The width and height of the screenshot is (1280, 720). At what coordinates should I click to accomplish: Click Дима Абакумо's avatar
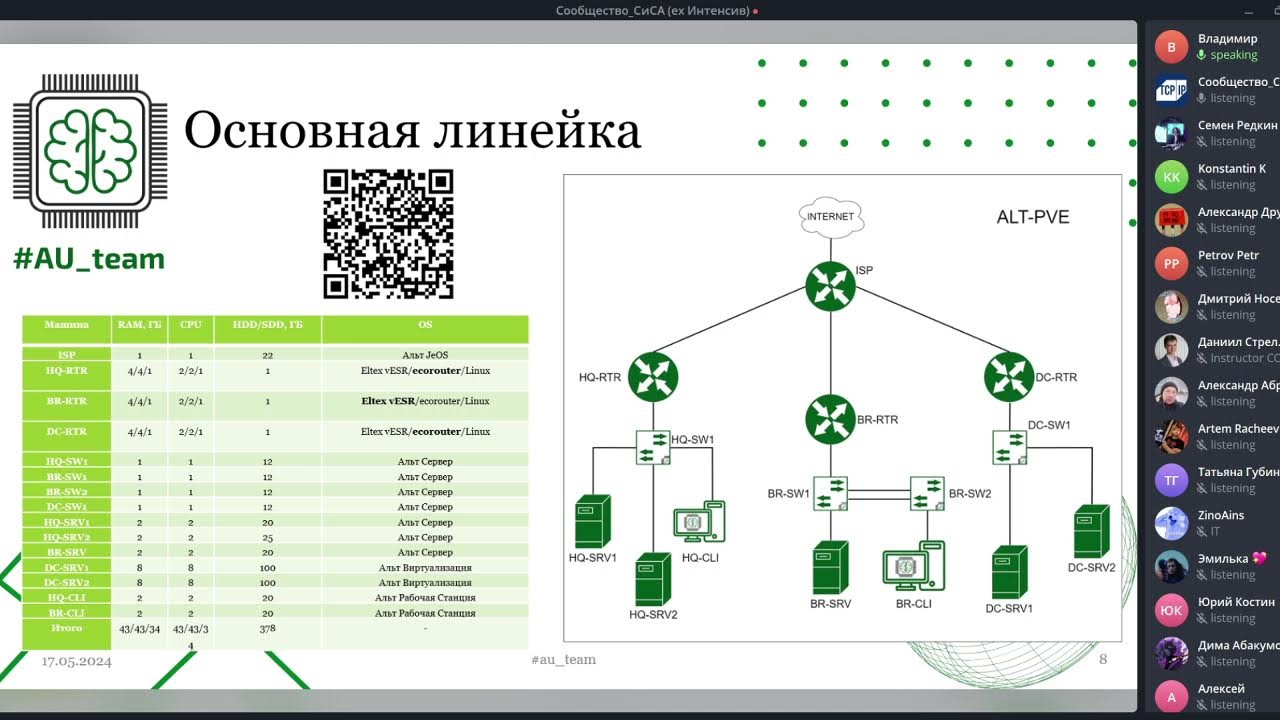[x=1171, y=654]
